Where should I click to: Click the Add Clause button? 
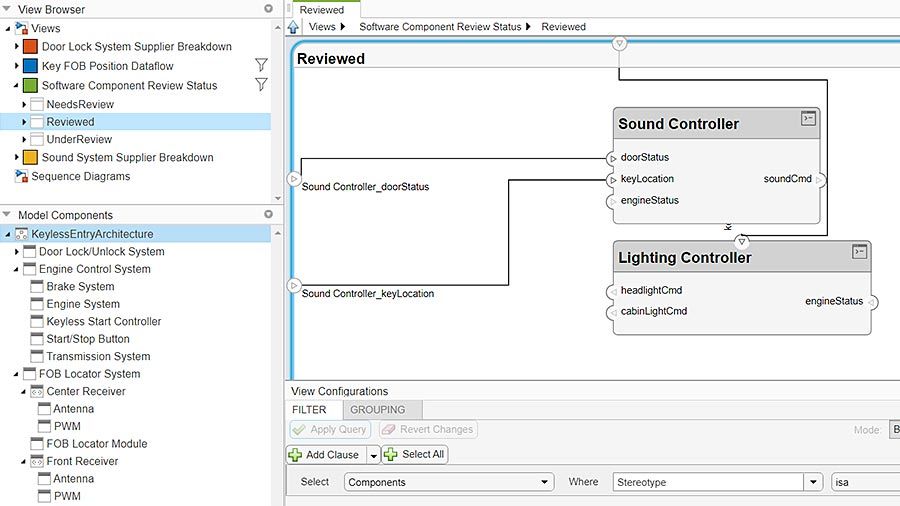tap(326, 454)
